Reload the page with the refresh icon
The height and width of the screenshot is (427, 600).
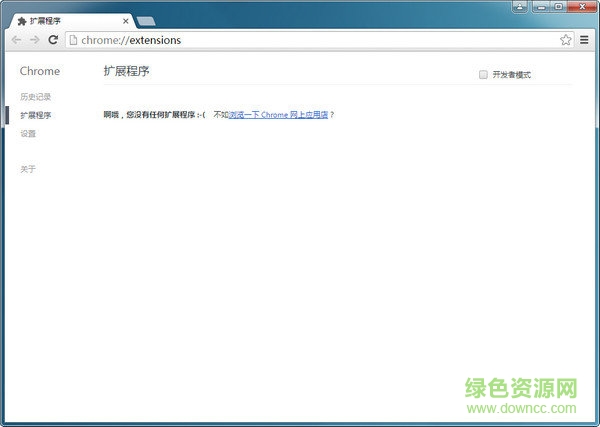tap(53, 39)
